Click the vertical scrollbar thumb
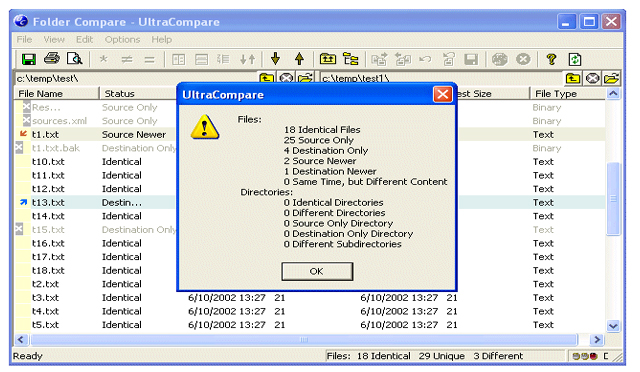This screenshot has height=372, width=640. tap(613, 198)
